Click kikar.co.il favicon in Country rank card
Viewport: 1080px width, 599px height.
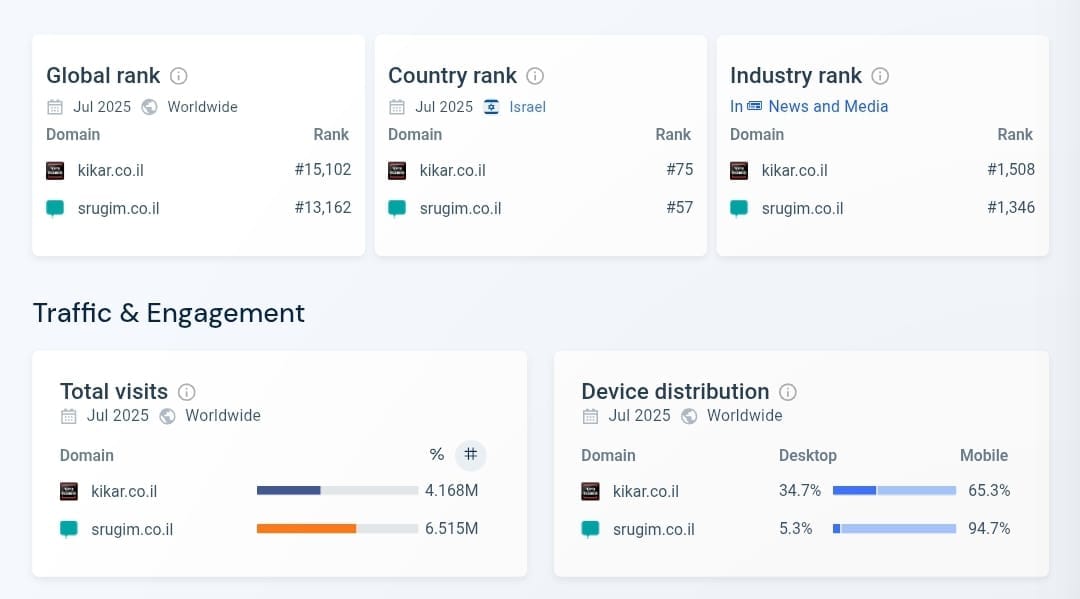(397, 171)
